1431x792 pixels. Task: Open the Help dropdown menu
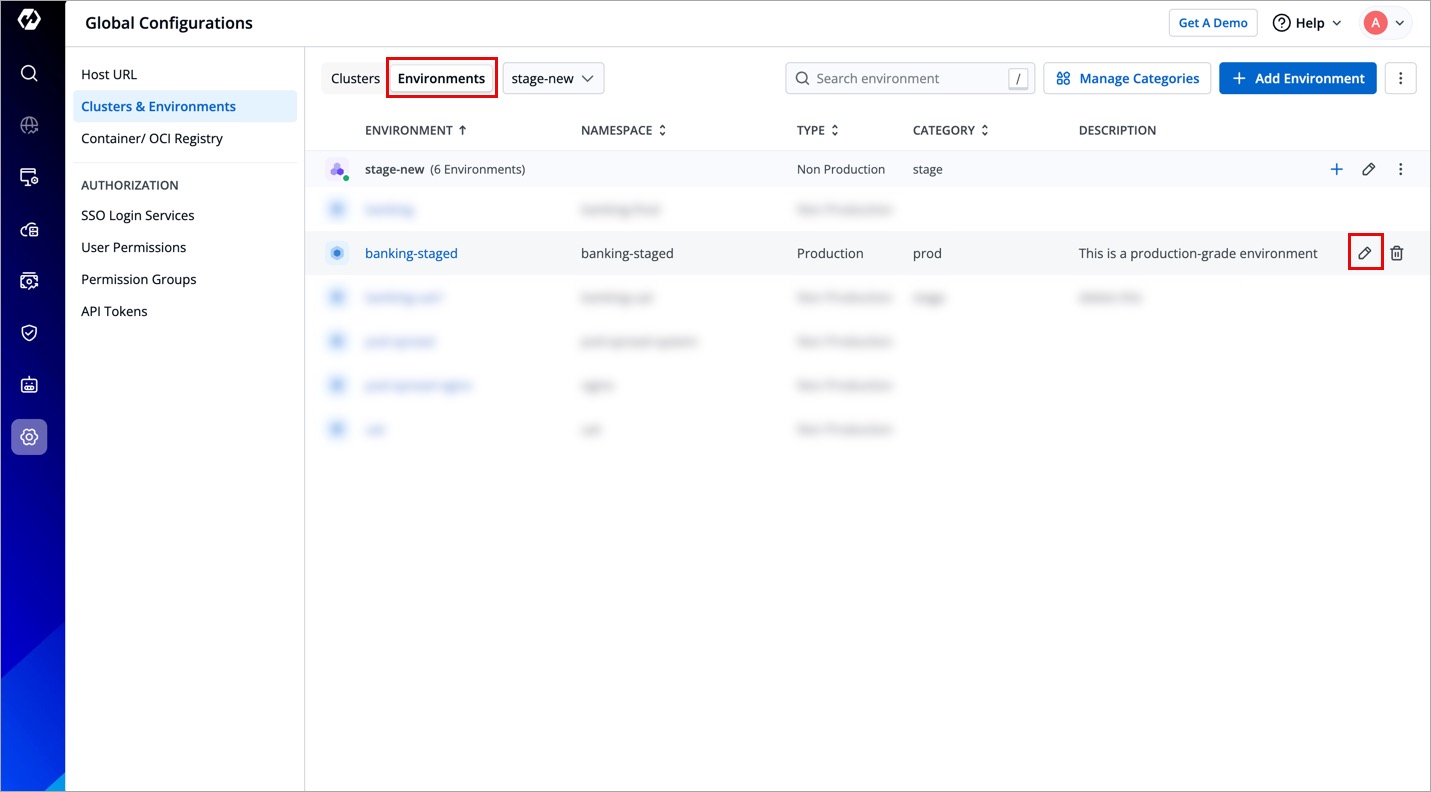point(1307,23)
